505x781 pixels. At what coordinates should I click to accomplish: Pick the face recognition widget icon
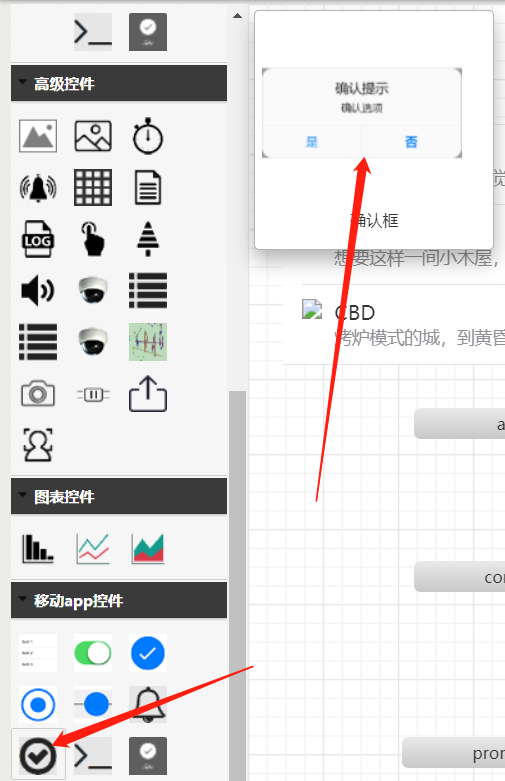(x=38, y=444)
